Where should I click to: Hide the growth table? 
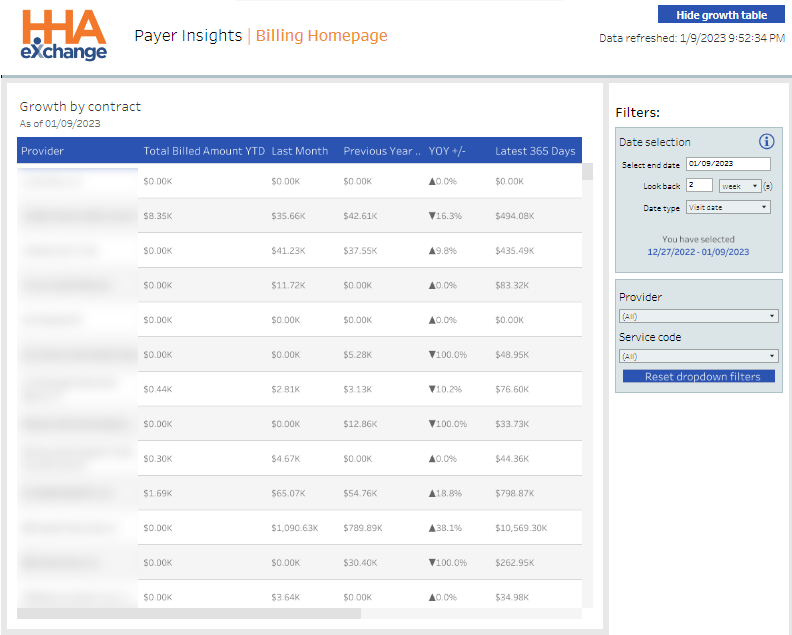721,15
